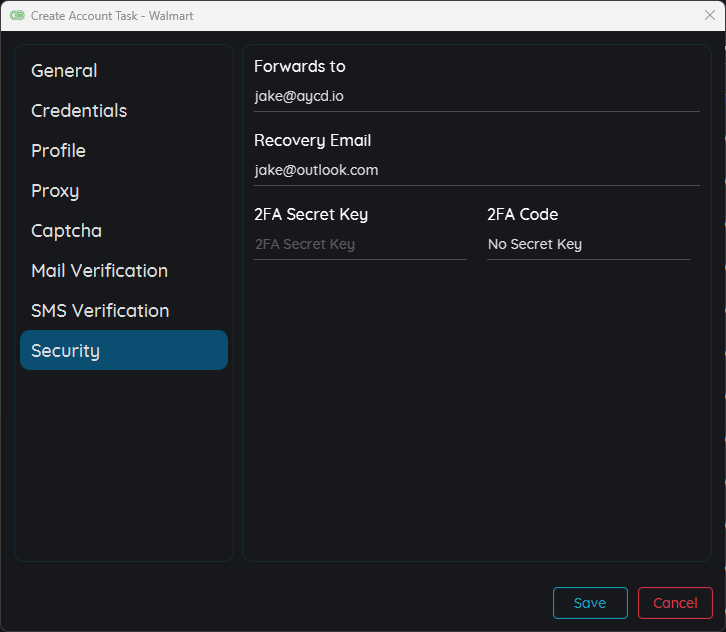Open the Captcha settings tab
Viewport: 726px width, 632px height.
(66, 231)
